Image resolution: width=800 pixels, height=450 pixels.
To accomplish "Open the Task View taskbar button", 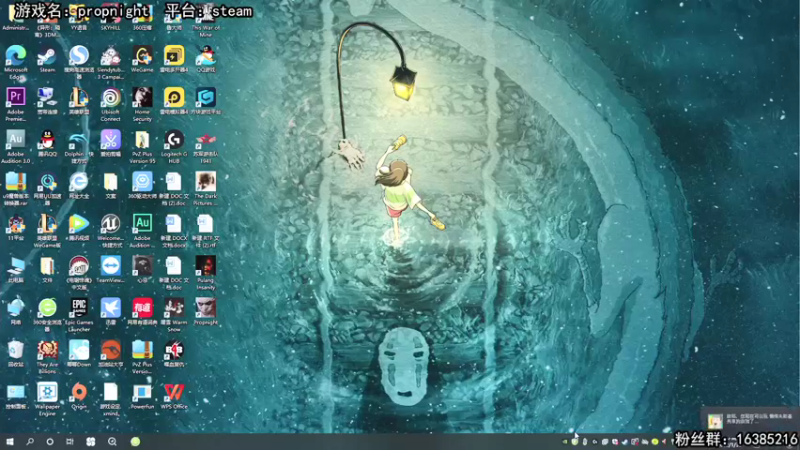I will (x=70, y=441).
